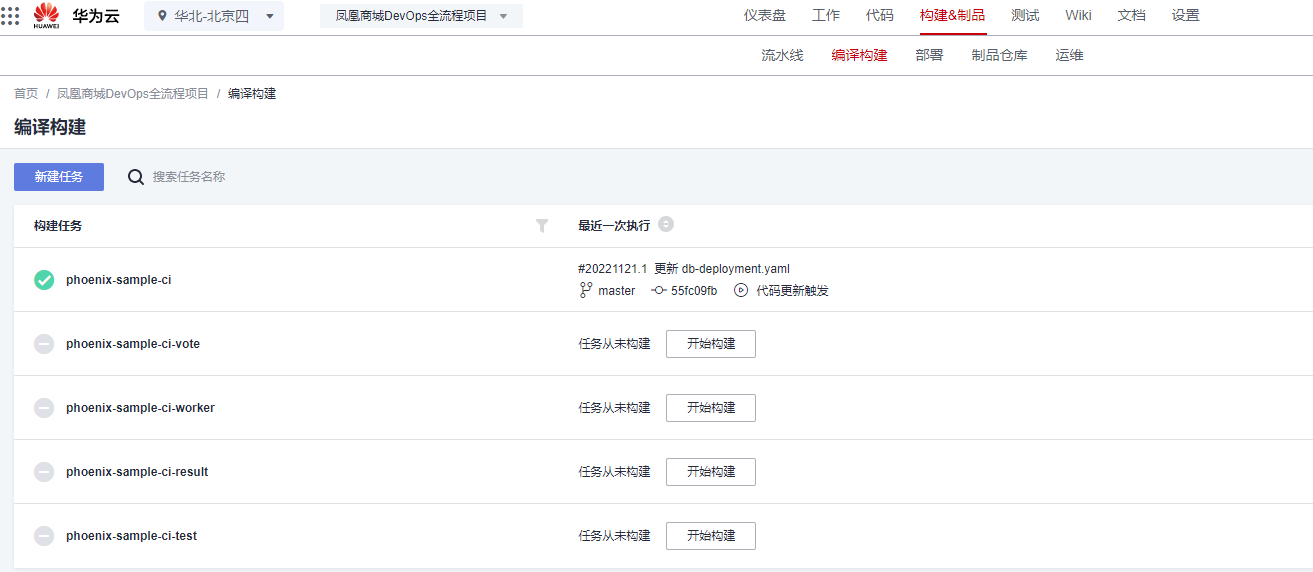Viewport: 1313px width, 572px height.
Task: Open commit 55fc09fb
Action: [x=694, y=291]
